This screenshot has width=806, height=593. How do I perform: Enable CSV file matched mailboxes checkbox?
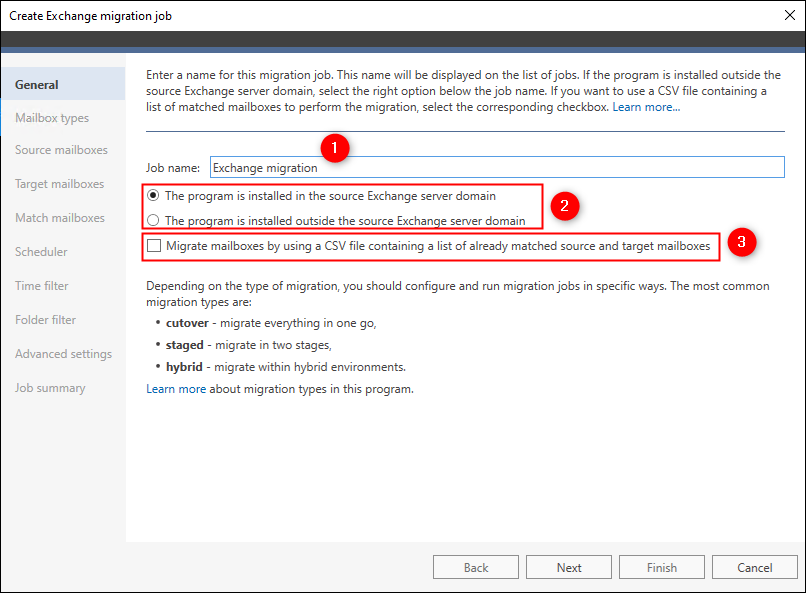[x=154, y=246]
